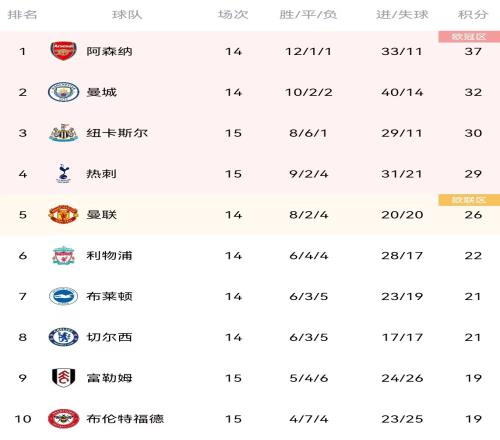This screenshot has height=440, width=500.
Task: Click the red Champions League zone tag
Action: click(469, 37)
